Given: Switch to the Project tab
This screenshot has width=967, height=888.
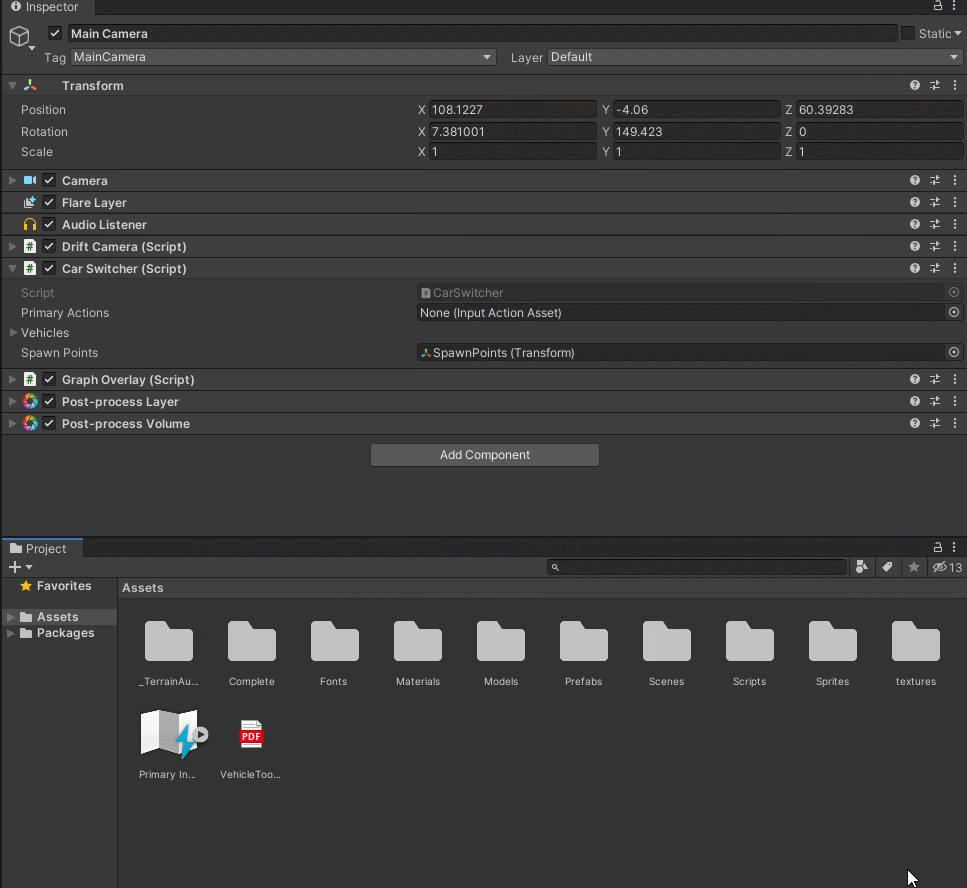Looking at the screenshot, I should tap(42, 549).
